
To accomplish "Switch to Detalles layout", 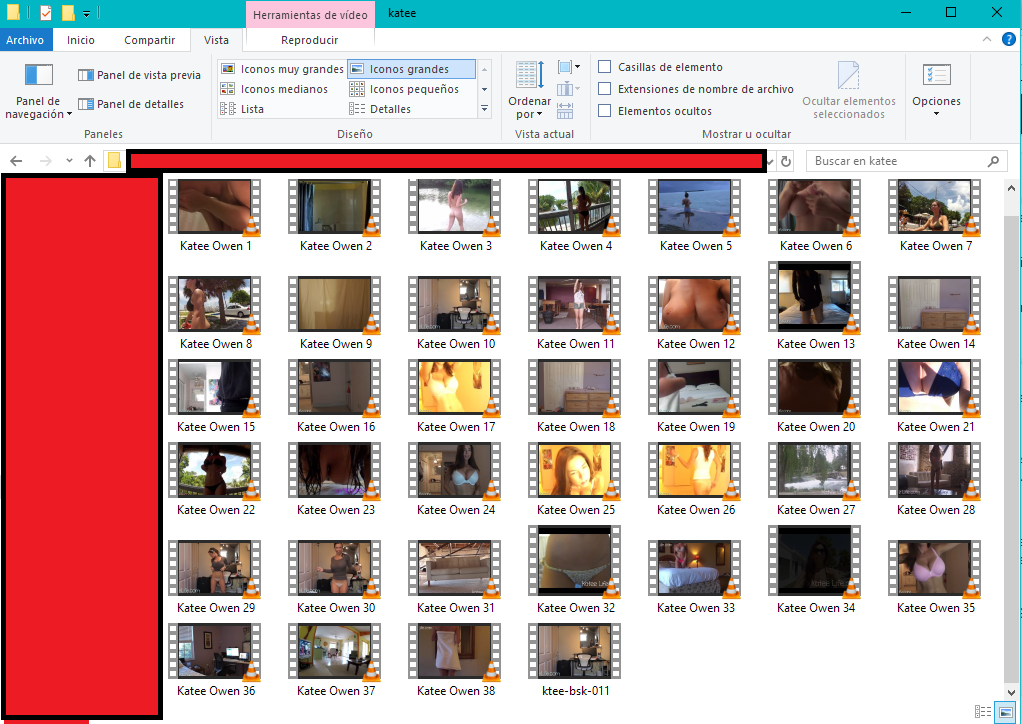I will (380, 109).
